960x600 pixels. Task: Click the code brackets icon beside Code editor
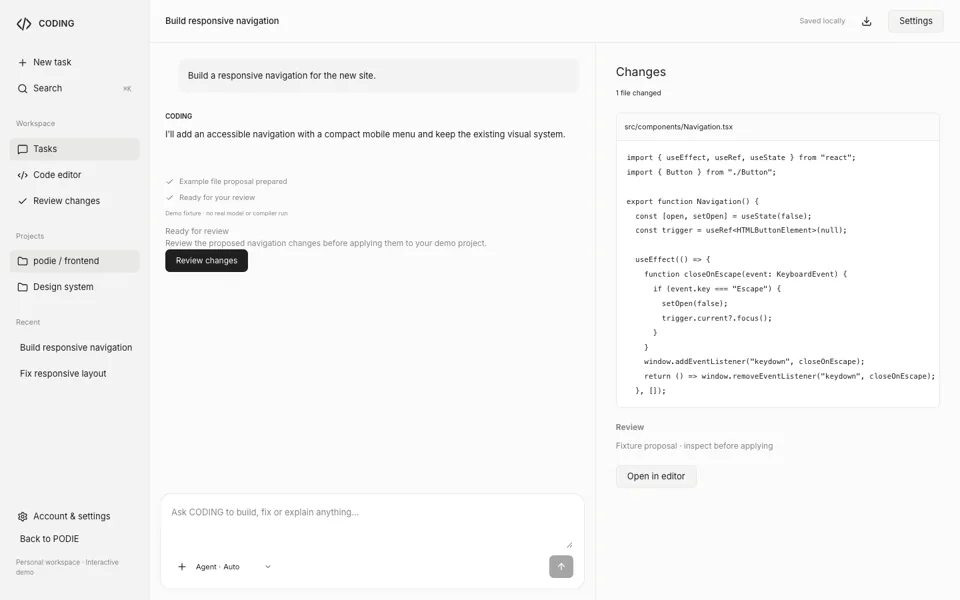[23, 175]
